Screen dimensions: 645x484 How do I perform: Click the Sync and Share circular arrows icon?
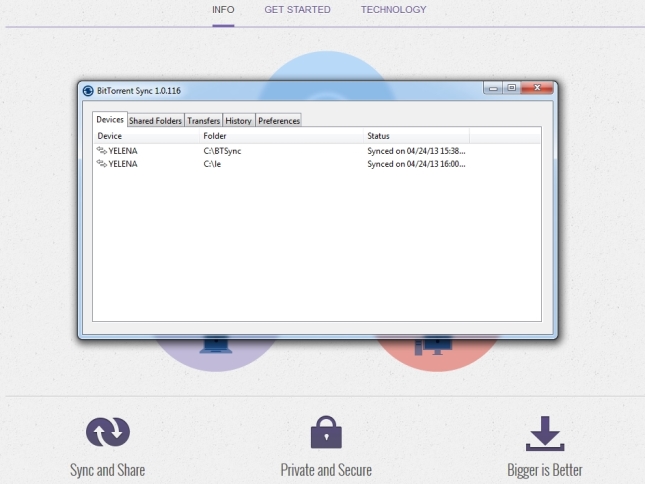coord(108,432)
